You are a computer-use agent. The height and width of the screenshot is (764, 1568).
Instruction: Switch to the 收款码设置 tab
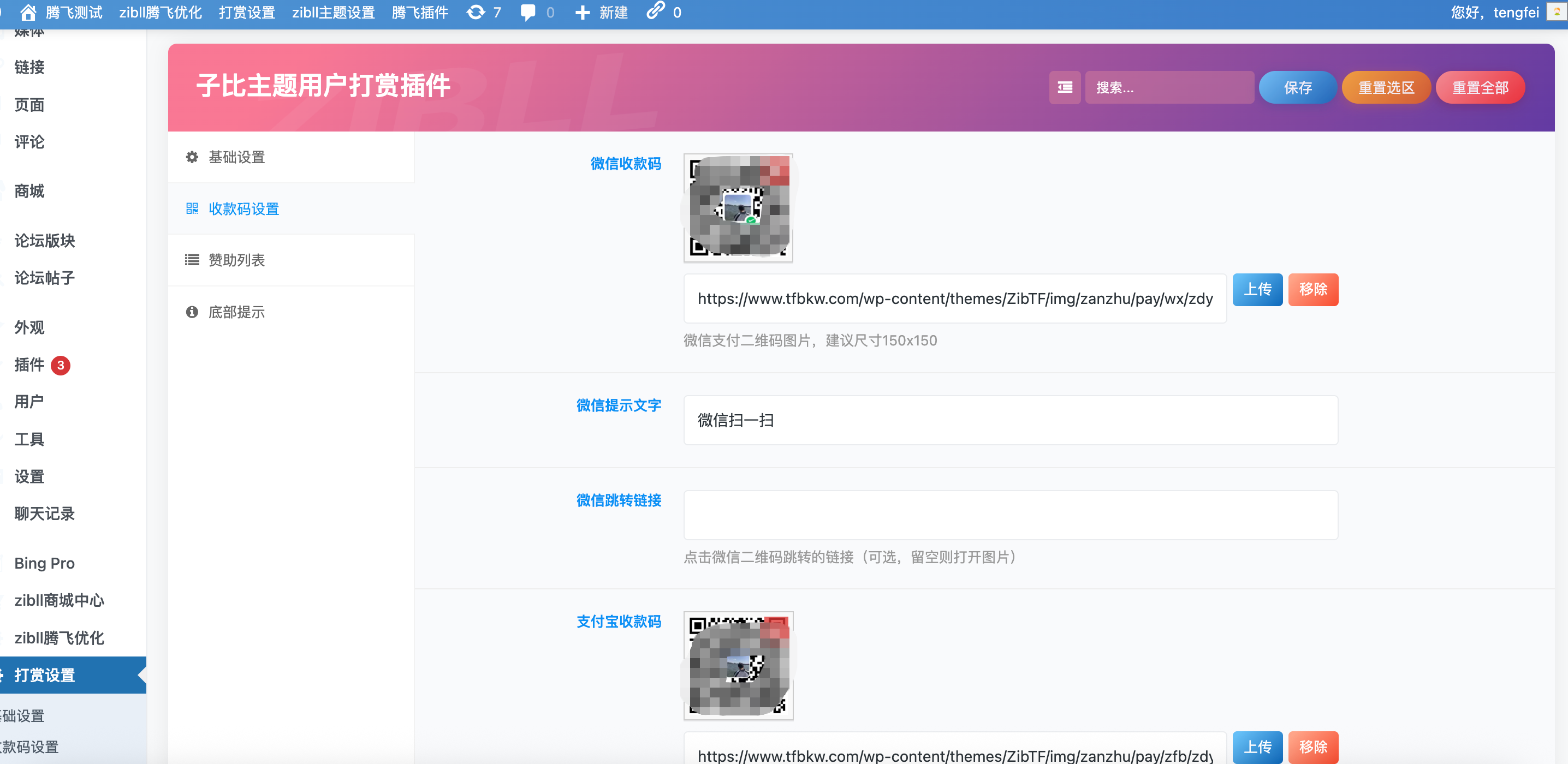[243, 208]
